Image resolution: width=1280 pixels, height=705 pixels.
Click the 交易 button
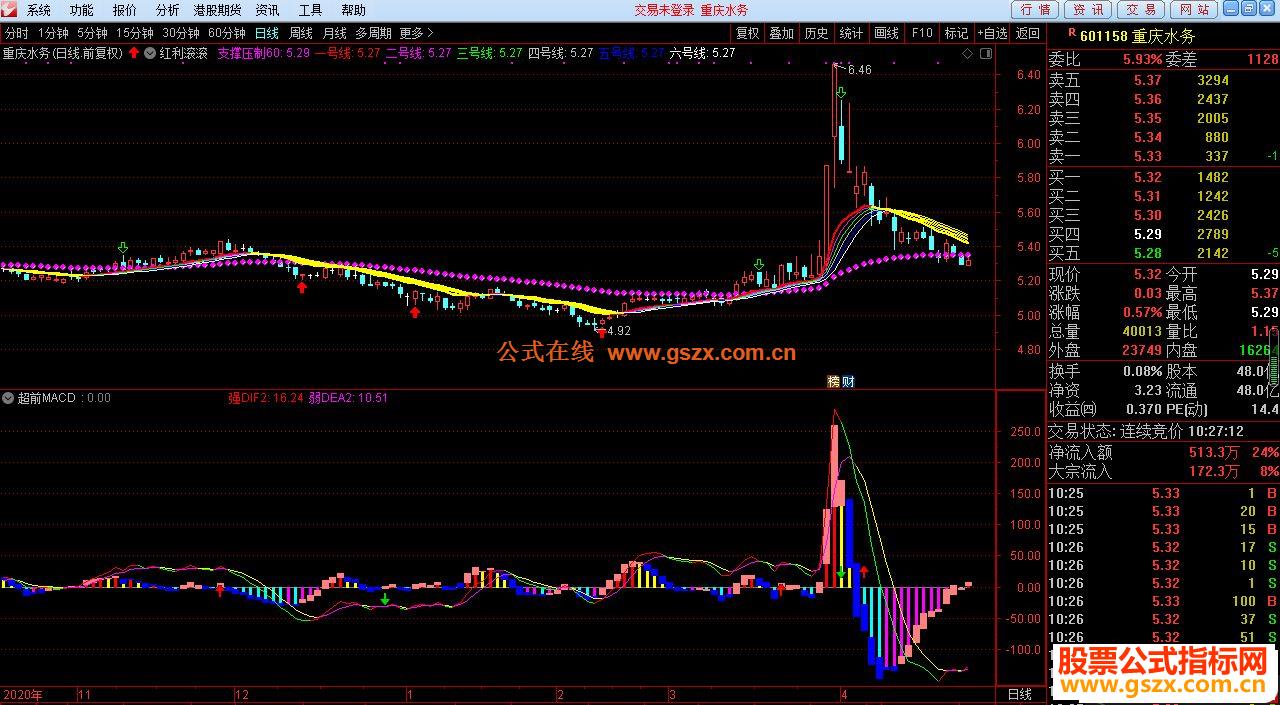coord(1140,10)
